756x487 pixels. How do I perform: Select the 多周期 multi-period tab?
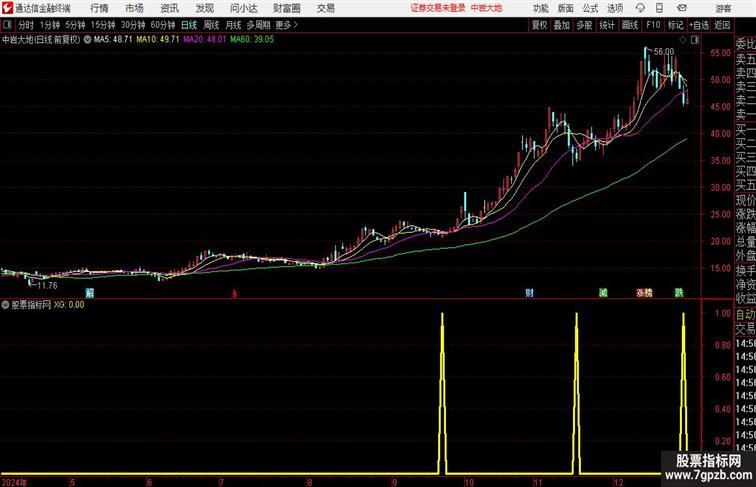(258, 25)
